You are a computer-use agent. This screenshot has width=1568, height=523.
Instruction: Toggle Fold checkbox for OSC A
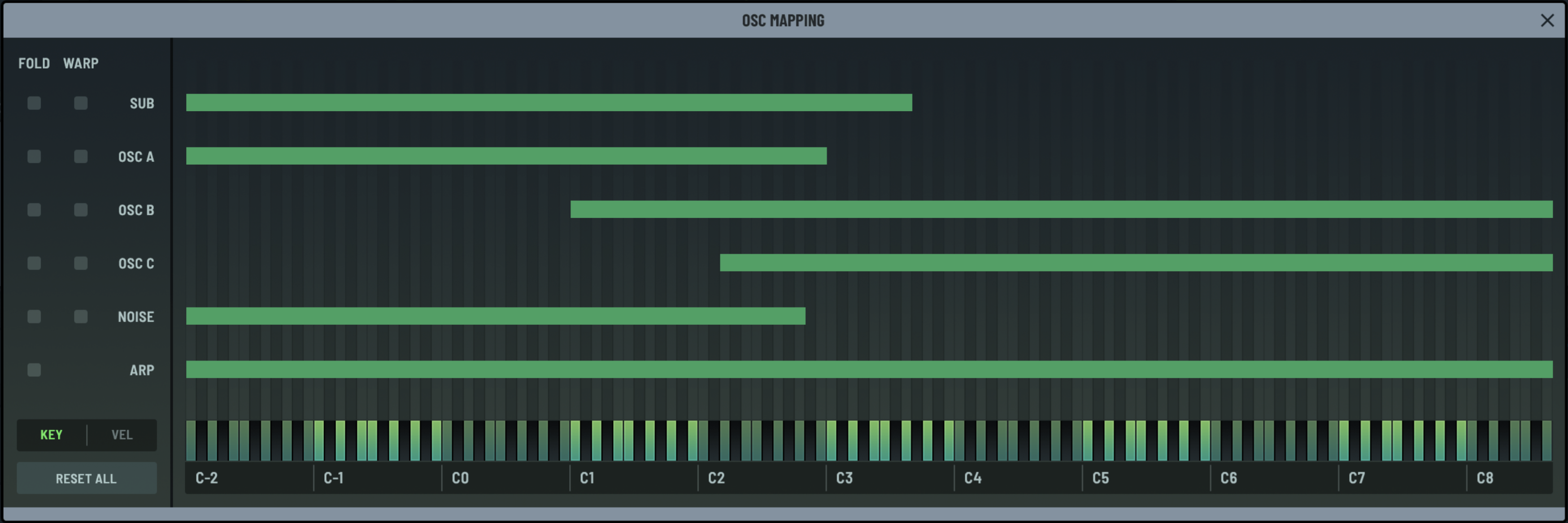point(34,157)
